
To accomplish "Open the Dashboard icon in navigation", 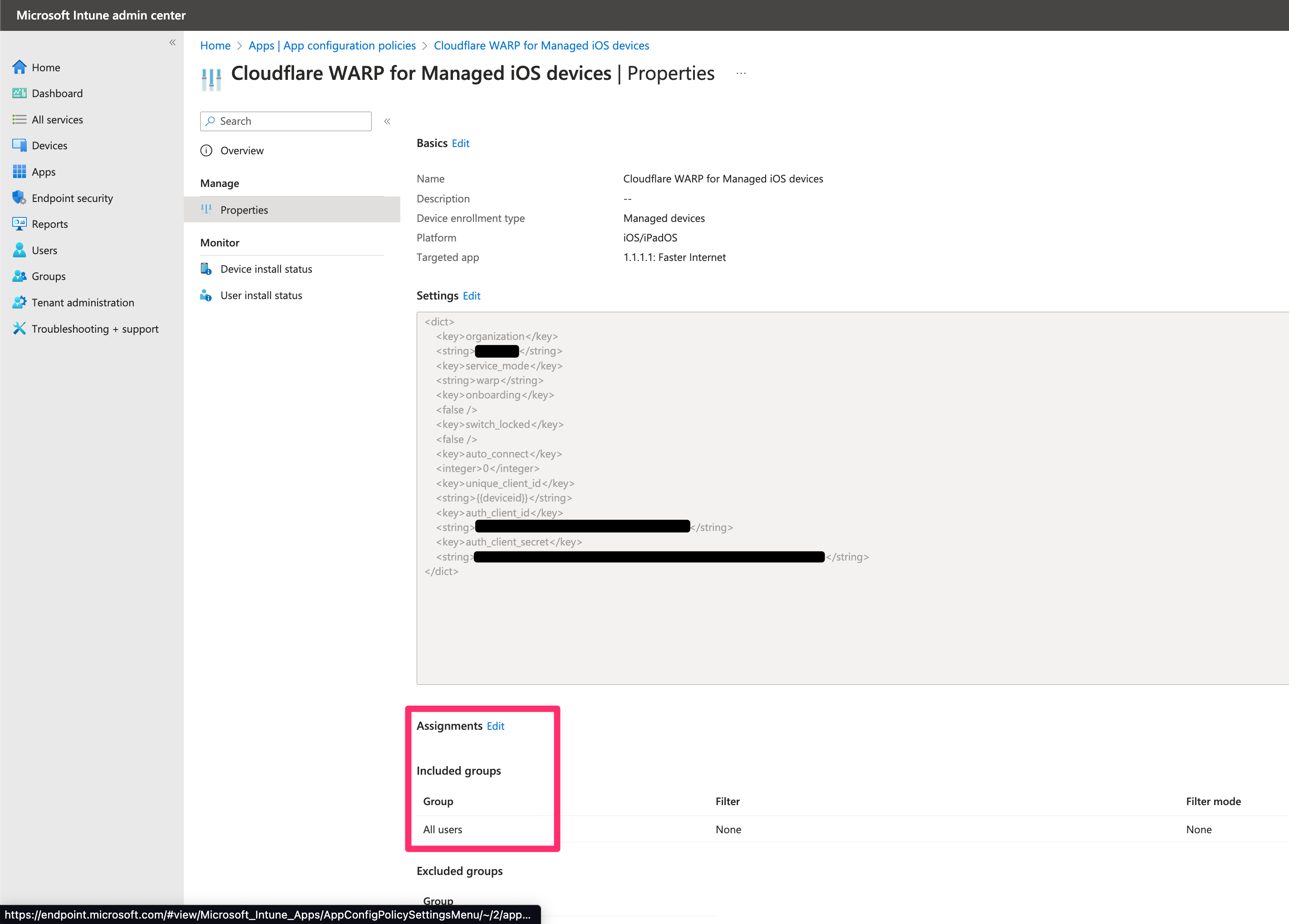I will tap(20, 93).
